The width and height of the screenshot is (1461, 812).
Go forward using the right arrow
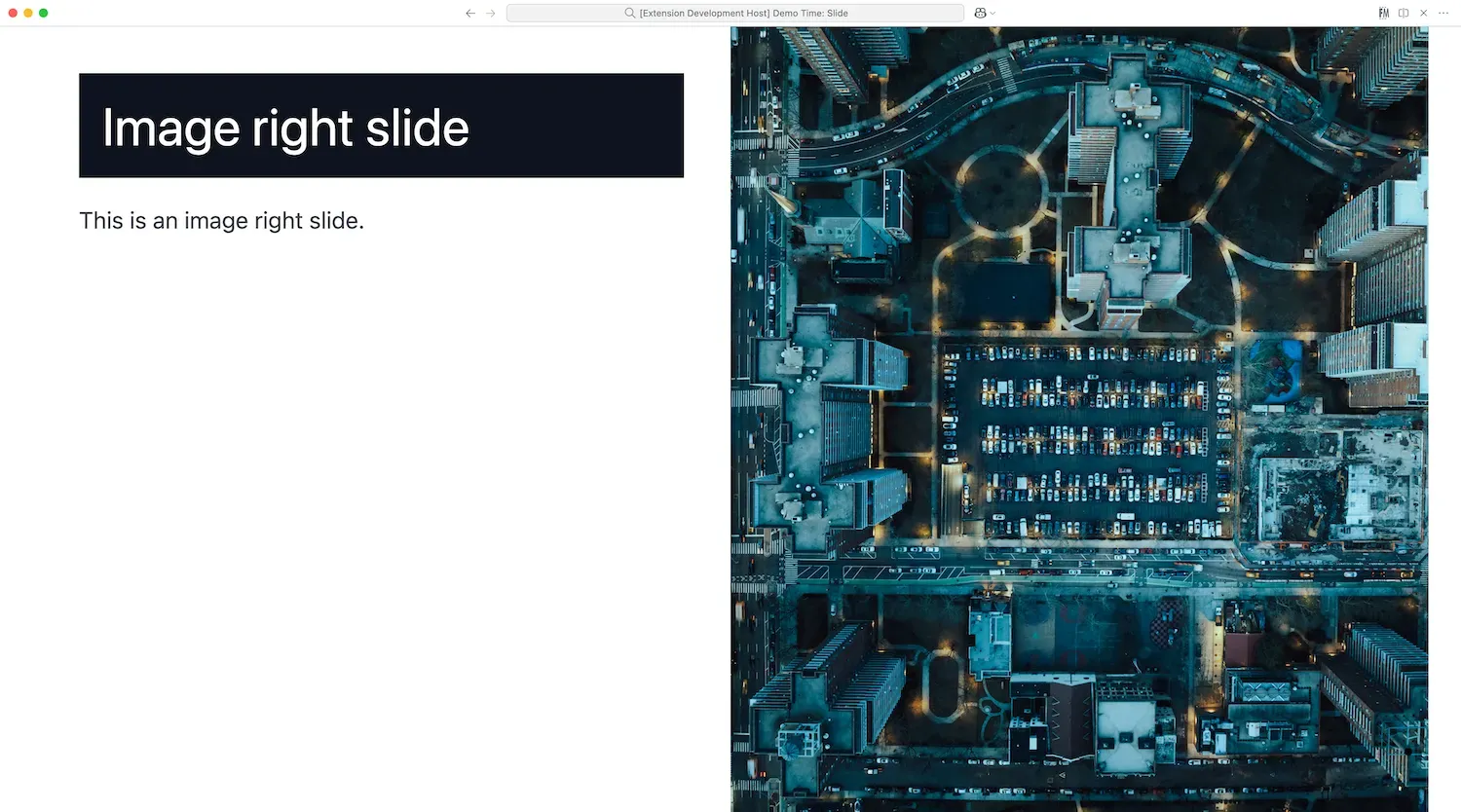click(x=491, y=14)
